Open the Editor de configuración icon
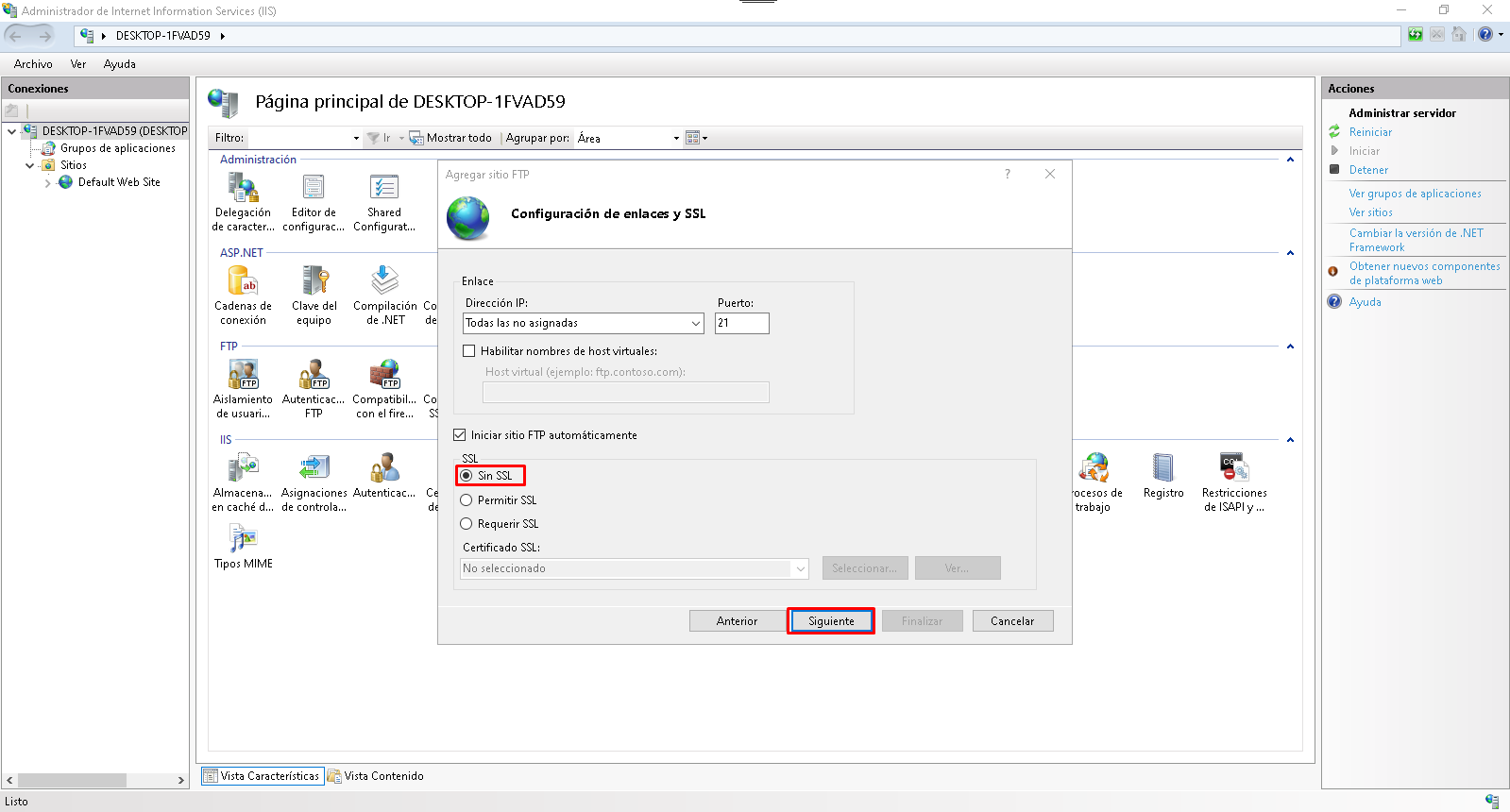 point(314,189)
